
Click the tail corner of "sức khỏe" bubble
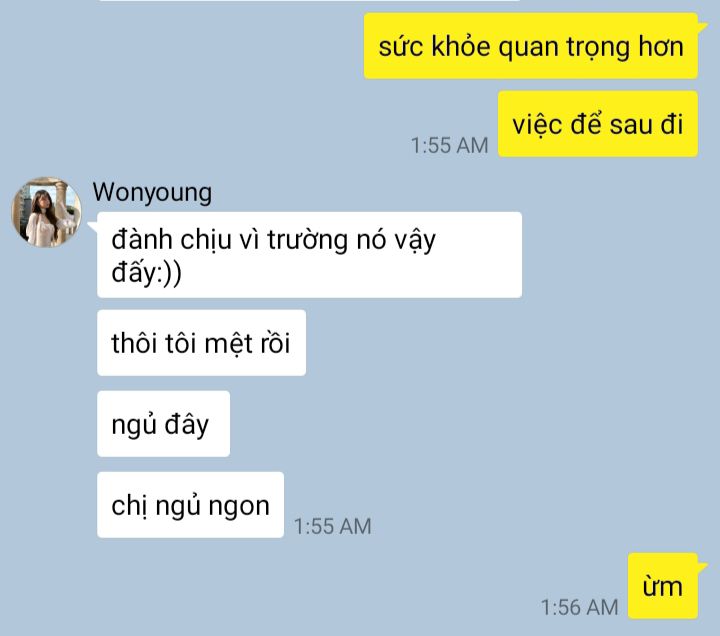[703, 26]
